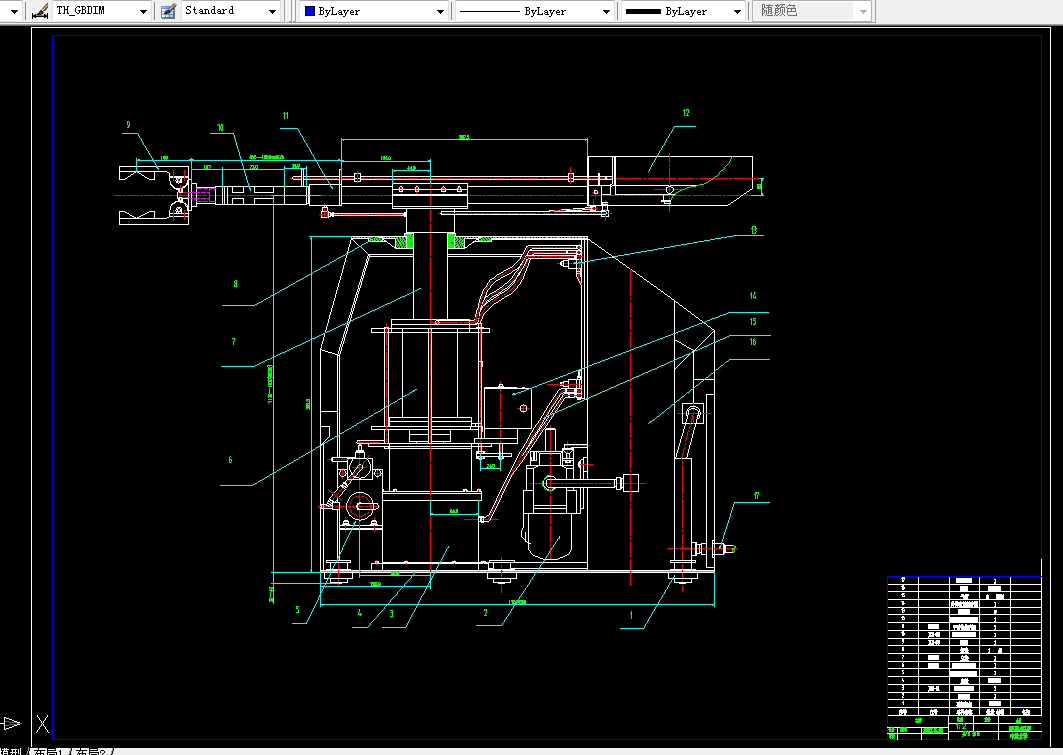
Task: Click the dimension style icon beside TH_GBDIM
Action: [39, 11]
